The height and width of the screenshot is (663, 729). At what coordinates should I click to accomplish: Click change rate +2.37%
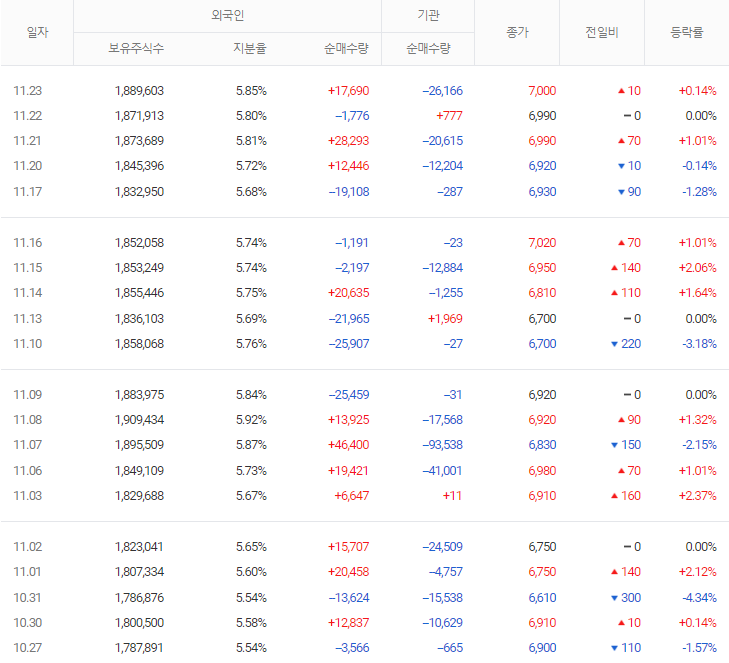coord(697,496)
